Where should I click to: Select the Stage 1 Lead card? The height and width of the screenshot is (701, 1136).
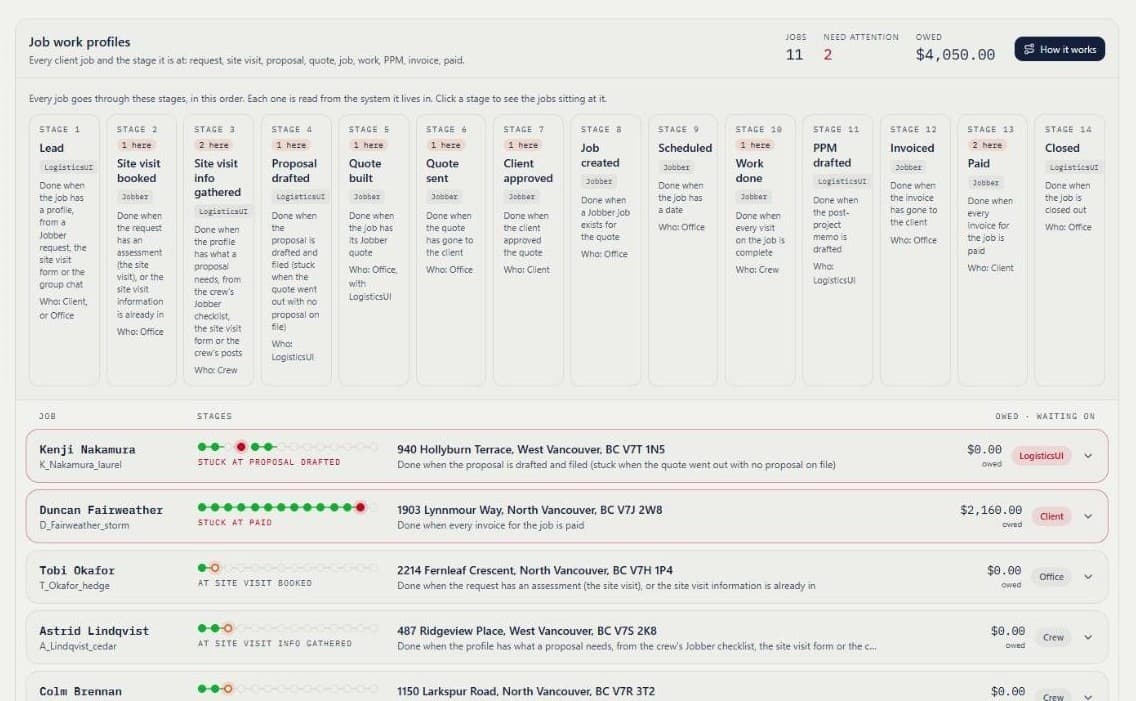pyautogui.click(x=64, y=250)
